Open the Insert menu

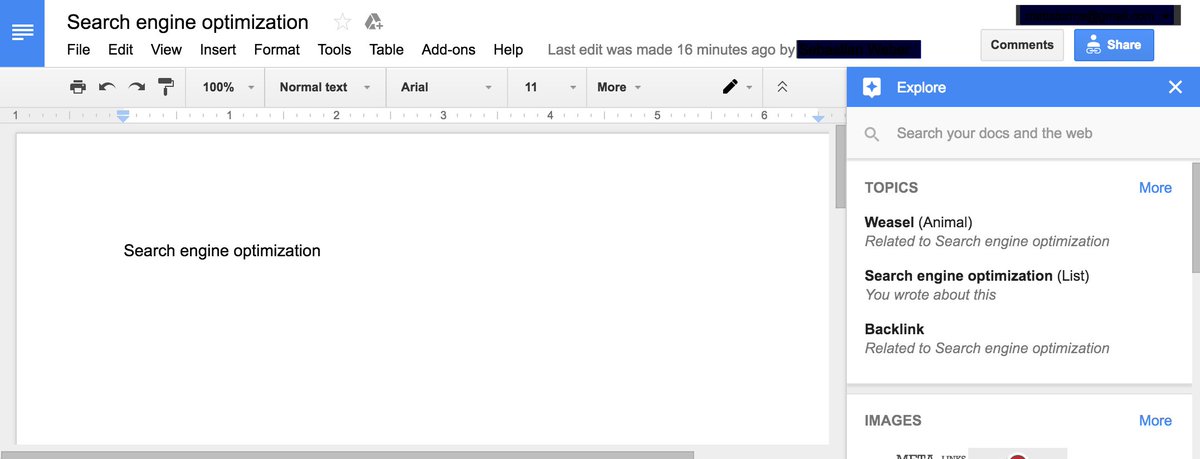point(218,49)
